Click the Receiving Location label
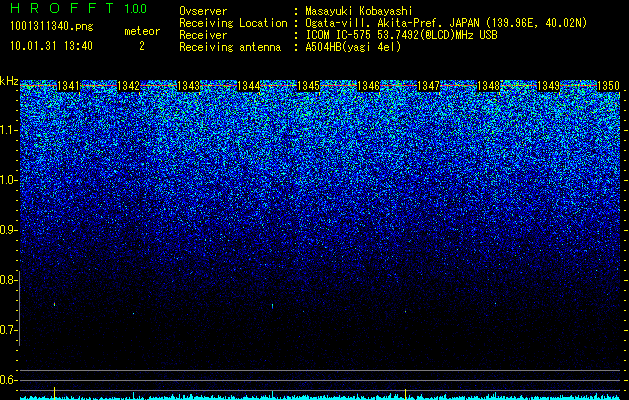 pos(233,23)
